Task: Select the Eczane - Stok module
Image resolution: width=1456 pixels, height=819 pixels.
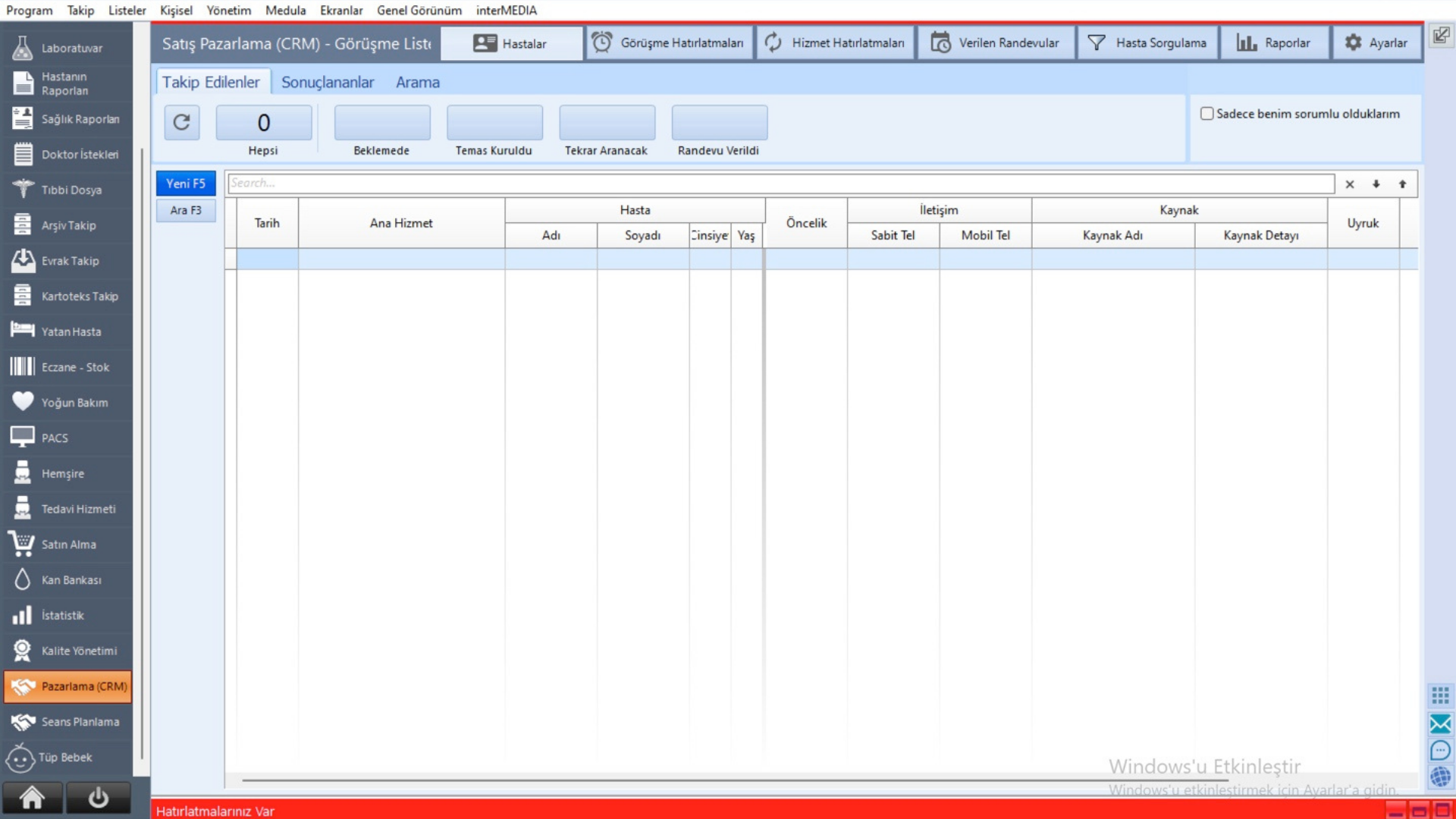Action: (67, 366)
